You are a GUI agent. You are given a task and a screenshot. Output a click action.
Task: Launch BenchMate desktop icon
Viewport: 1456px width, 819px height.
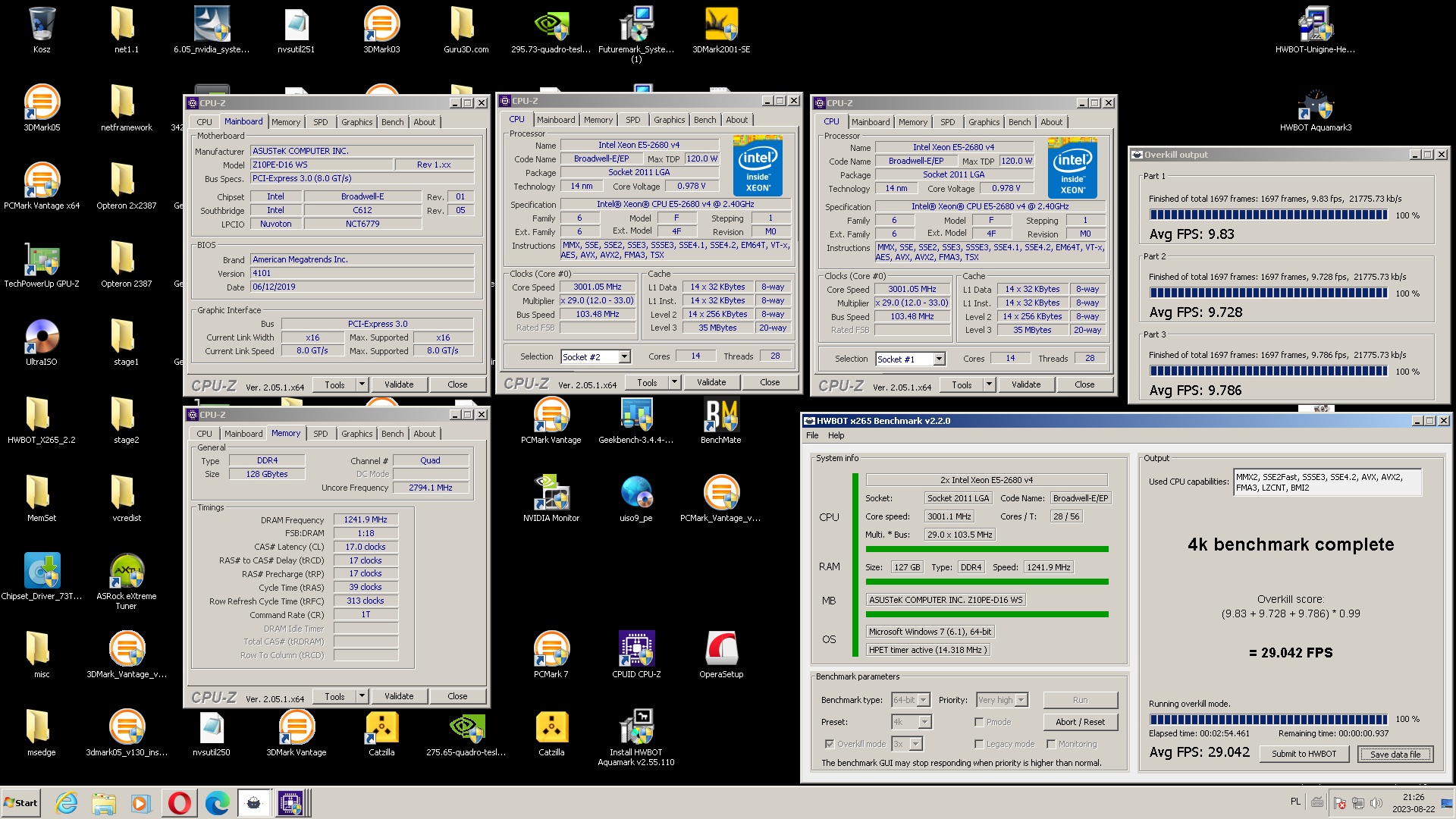tap(721, 419)
